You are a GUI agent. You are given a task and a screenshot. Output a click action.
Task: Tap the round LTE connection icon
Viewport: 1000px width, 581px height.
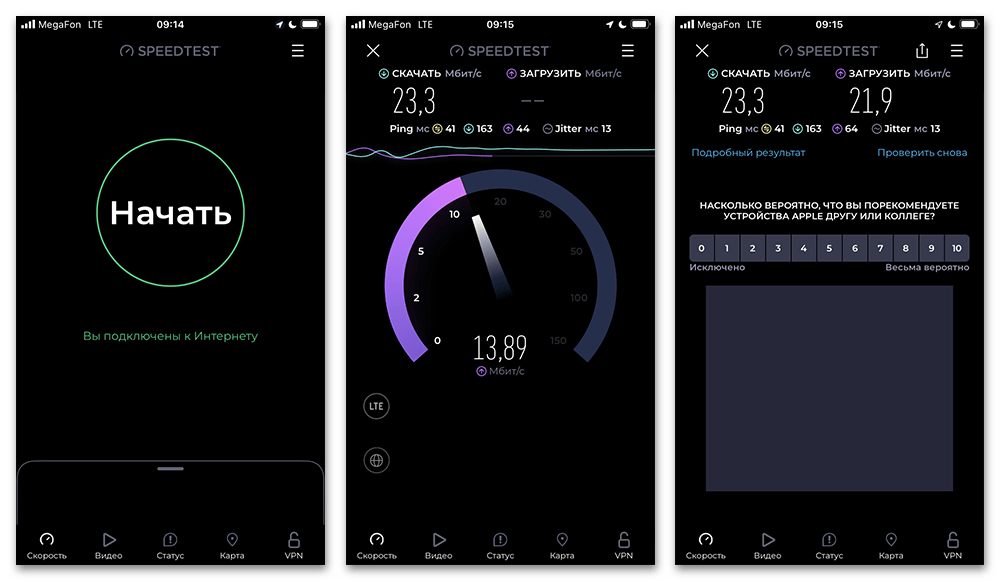click(x=376, y=406)
